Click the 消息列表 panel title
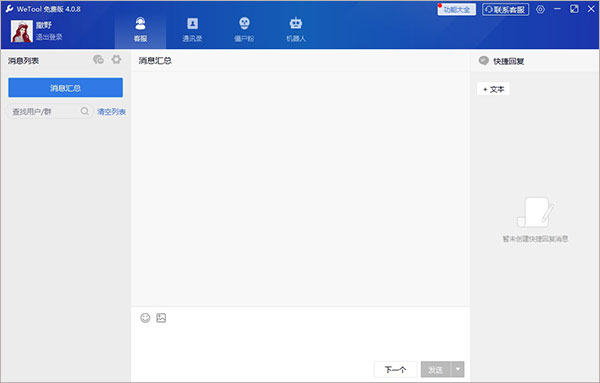Viewport: 600px width, 383px height. click(23, 60)
